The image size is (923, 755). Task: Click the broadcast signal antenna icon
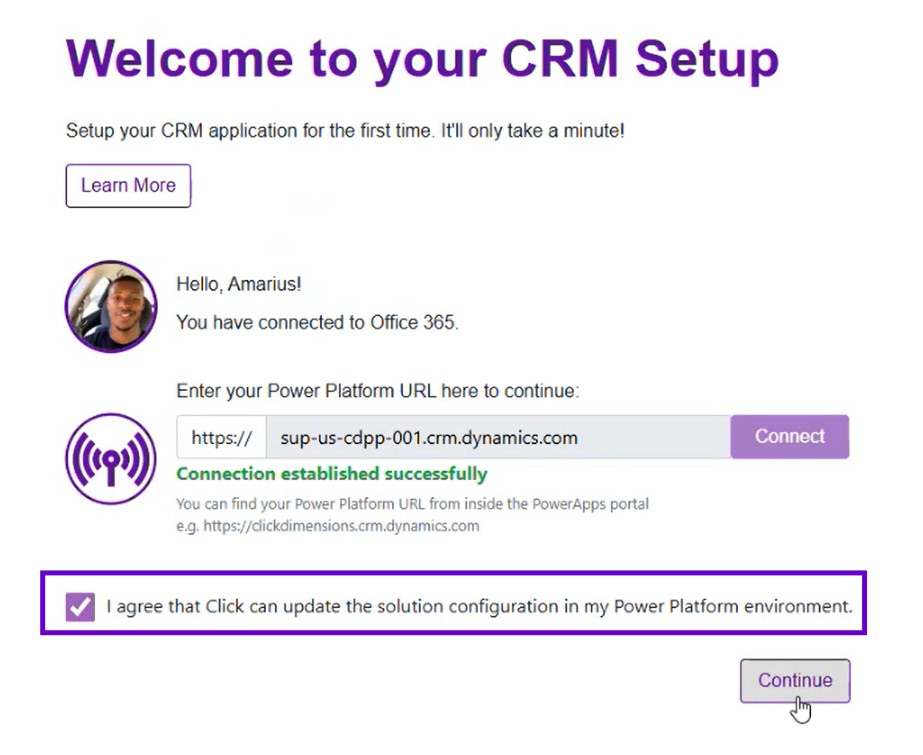[x=111, y=459]
